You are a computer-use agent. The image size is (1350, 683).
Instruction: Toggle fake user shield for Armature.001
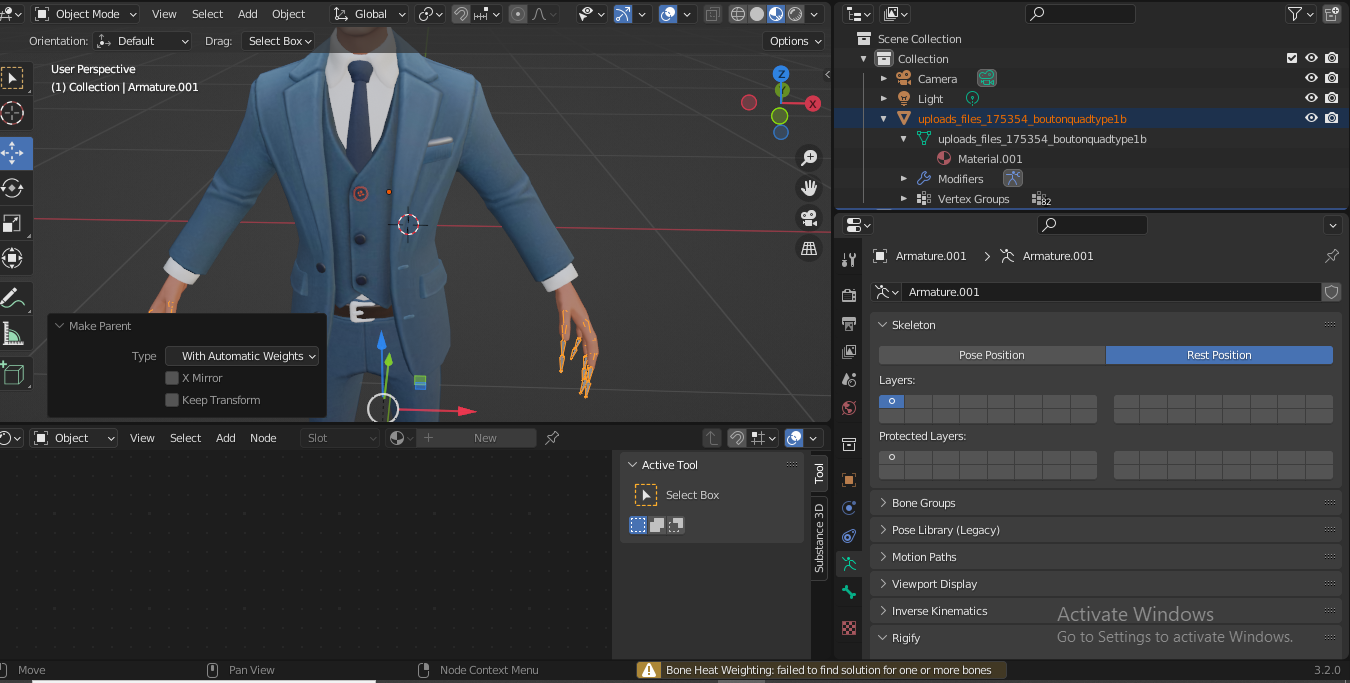1331,292
